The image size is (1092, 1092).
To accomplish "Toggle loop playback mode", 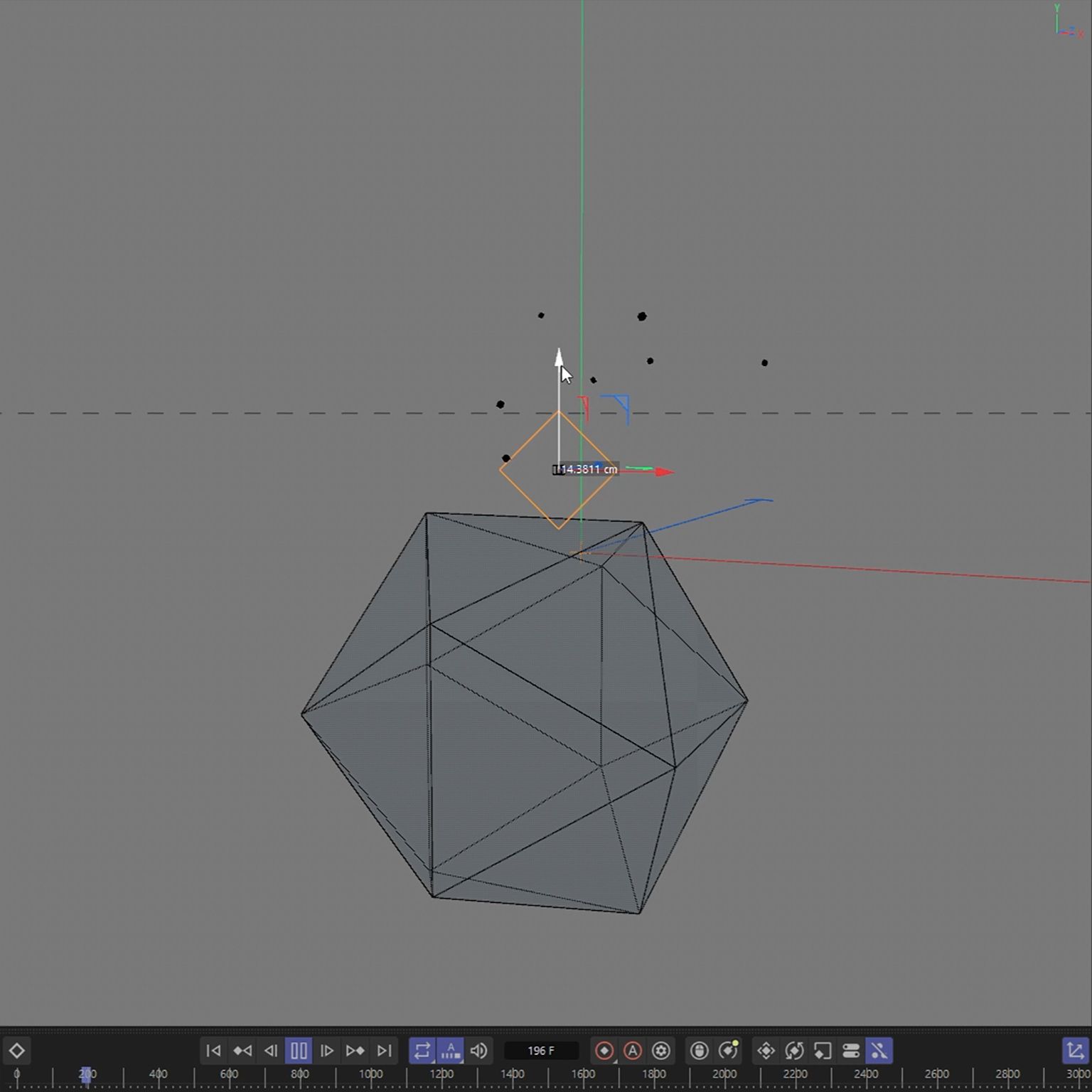I will click(x=422, y=1051).
